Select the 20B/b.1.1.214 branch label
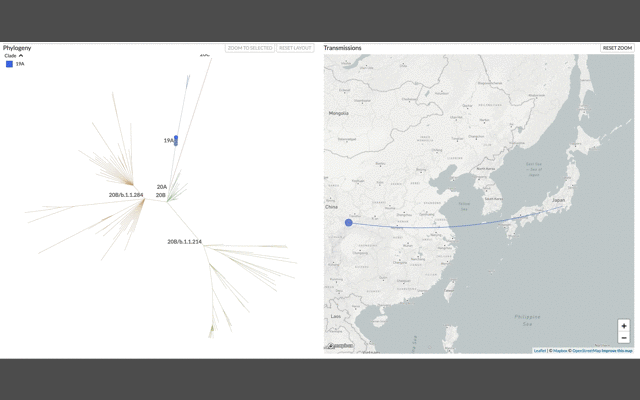Screen dimensions: 640x400 click(x=184, y=242)
